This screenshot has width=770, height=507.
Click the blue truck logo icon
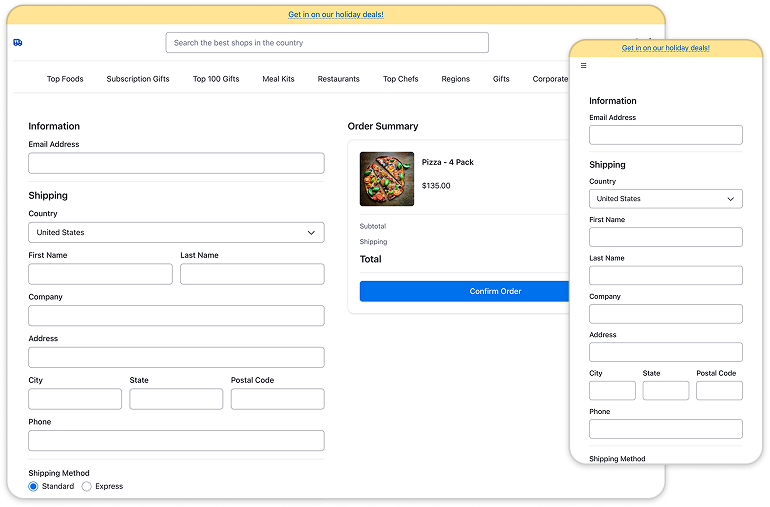click(18, 43)
